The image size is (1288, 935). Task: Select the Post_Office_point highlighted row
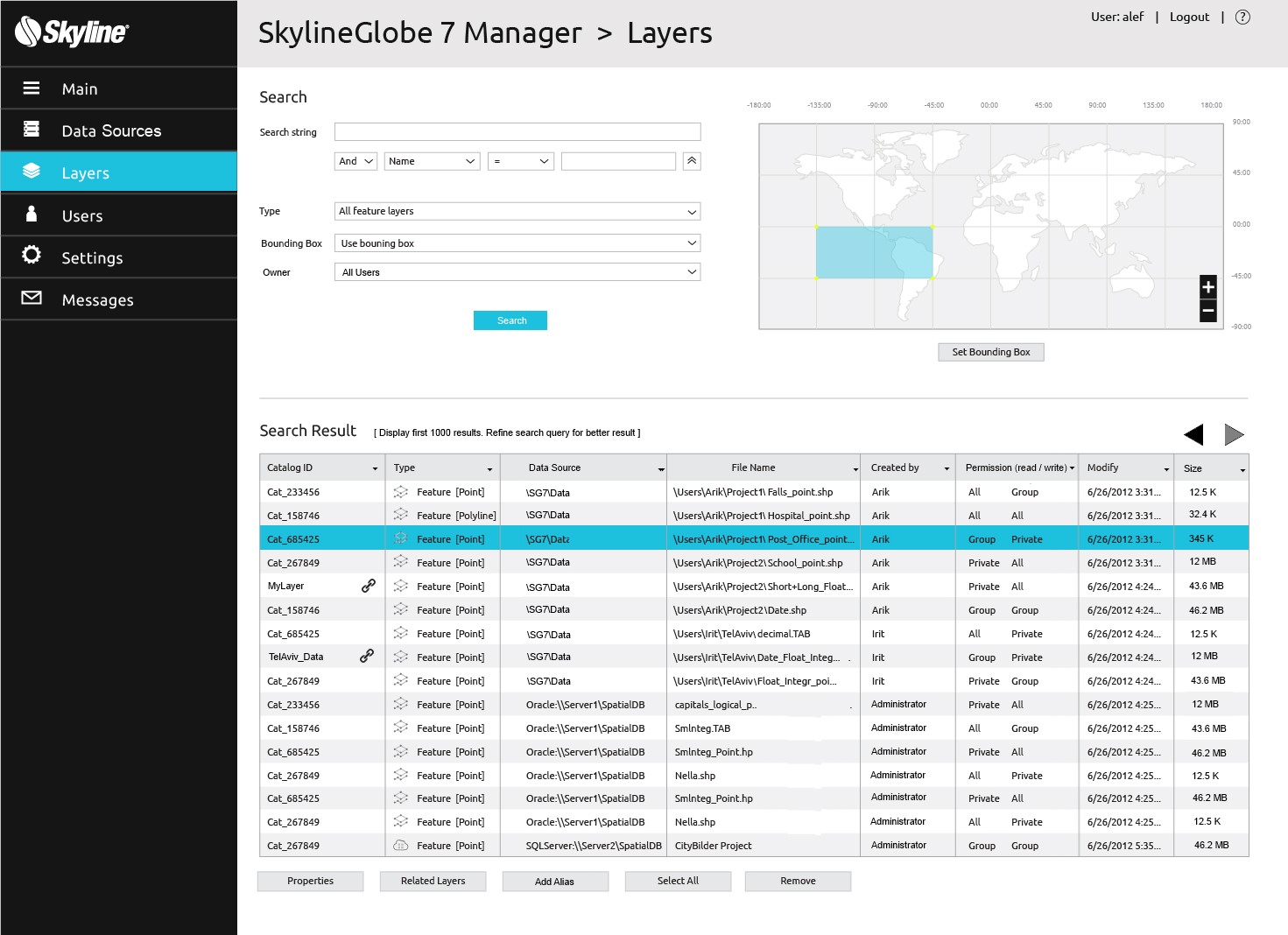(x=754, y=538)
